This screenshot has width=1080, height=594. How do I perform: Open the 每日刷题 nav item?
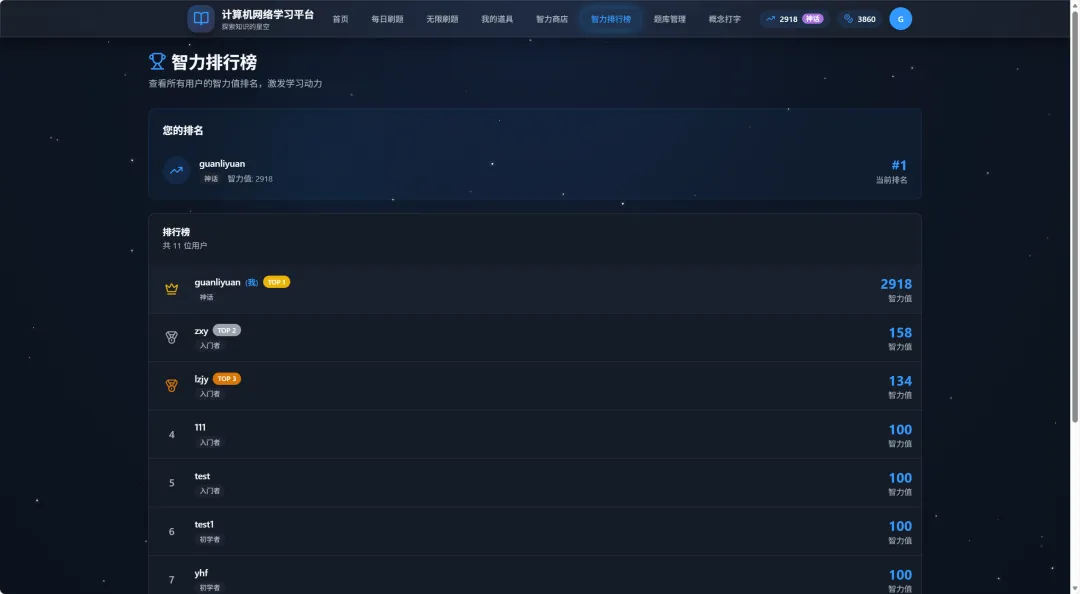point(387,19)
